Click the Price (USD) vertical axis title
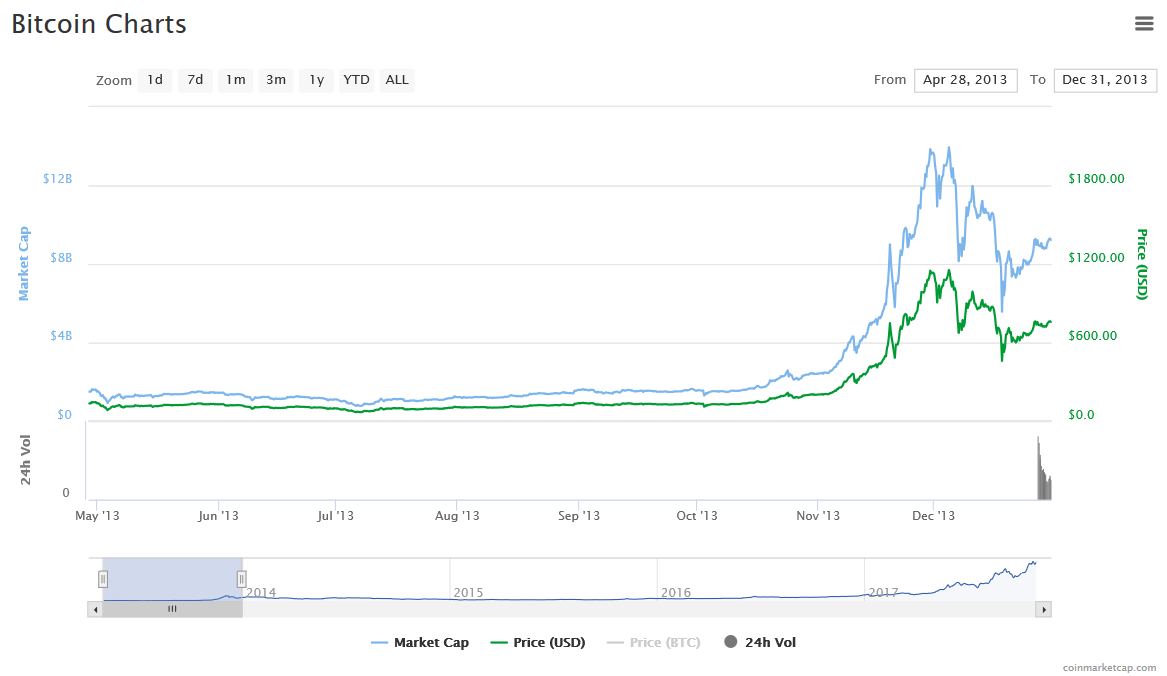This screenshot has width=1167, height=676. pos(1142,264)
